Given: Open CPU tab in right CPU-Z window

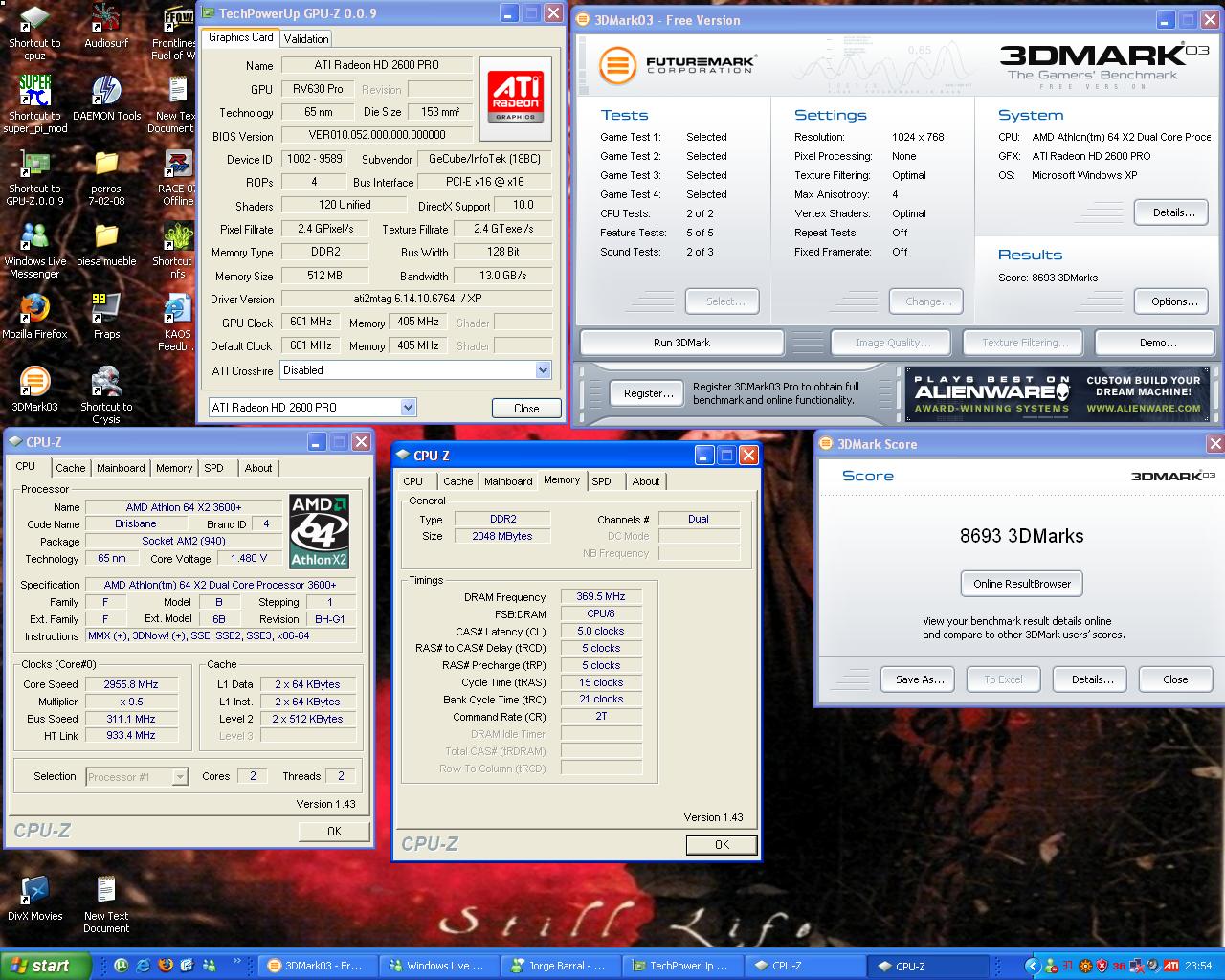Looking at the screenshot, I should tap(413, 481).
